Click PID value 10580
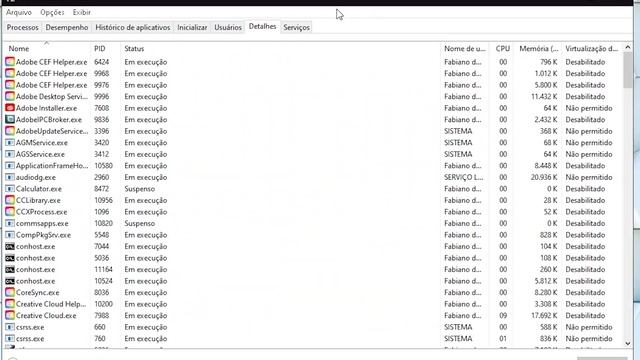The height and width of the screenshot is (360, 640). (103, 166)
